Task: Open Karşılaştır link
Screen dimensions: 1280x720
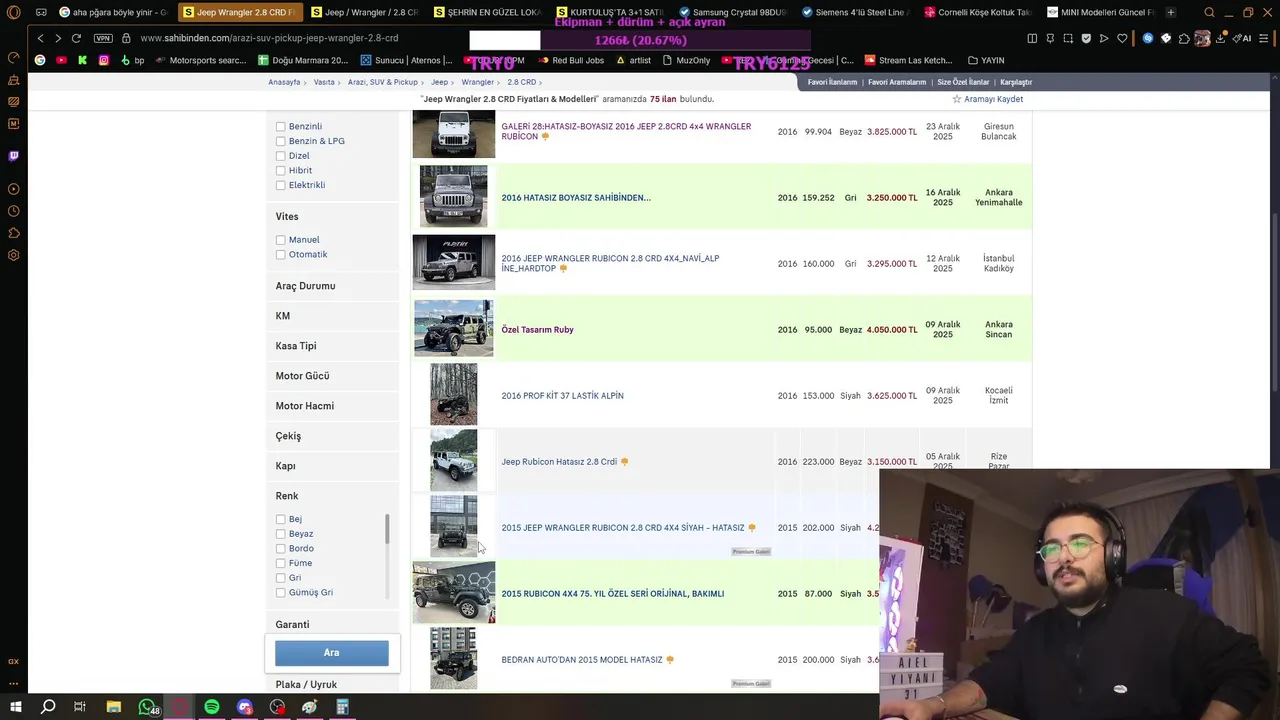Action: pos(1016,82)
